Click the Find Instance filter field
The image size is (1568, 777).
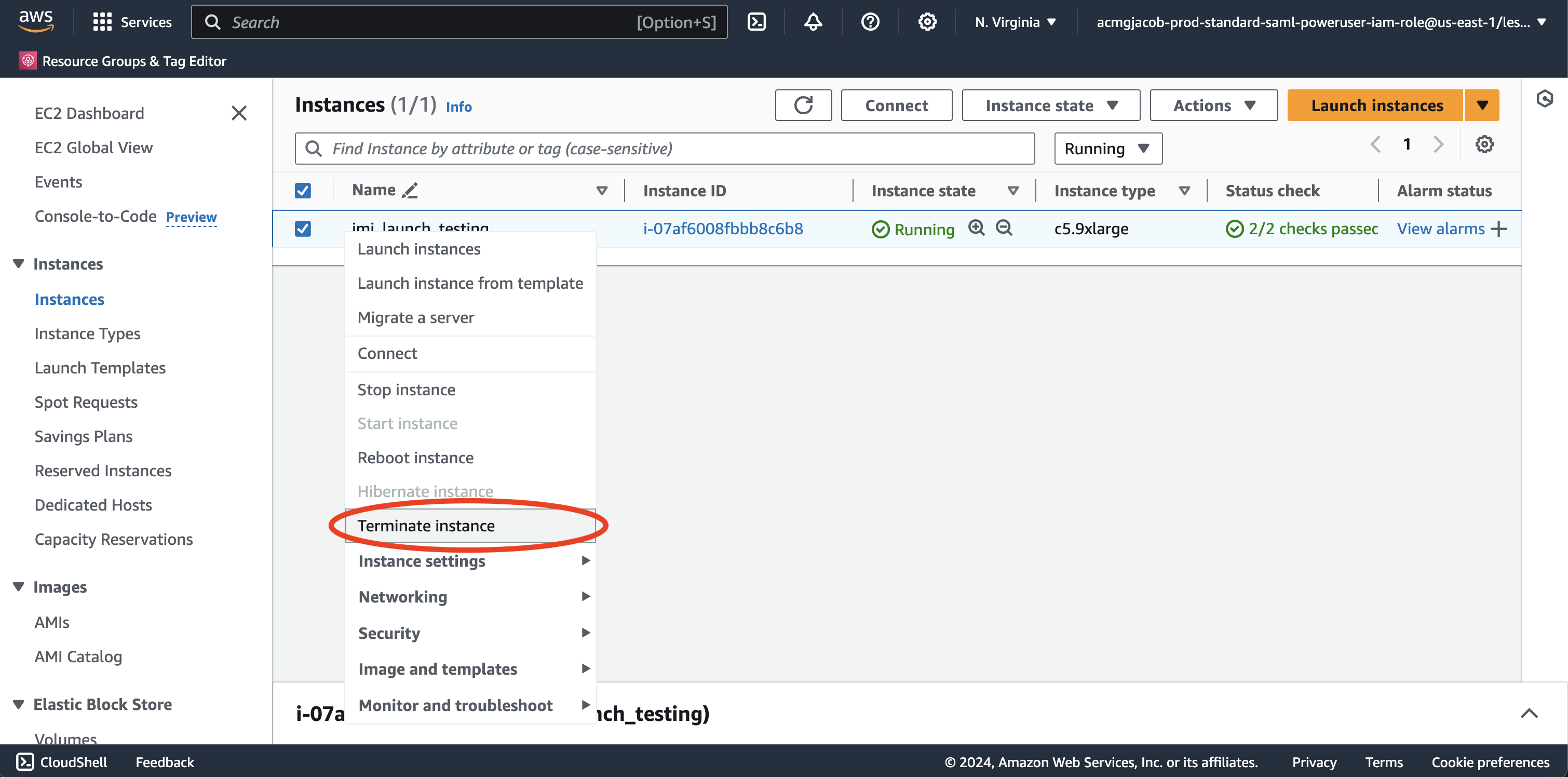pos(665,149)
